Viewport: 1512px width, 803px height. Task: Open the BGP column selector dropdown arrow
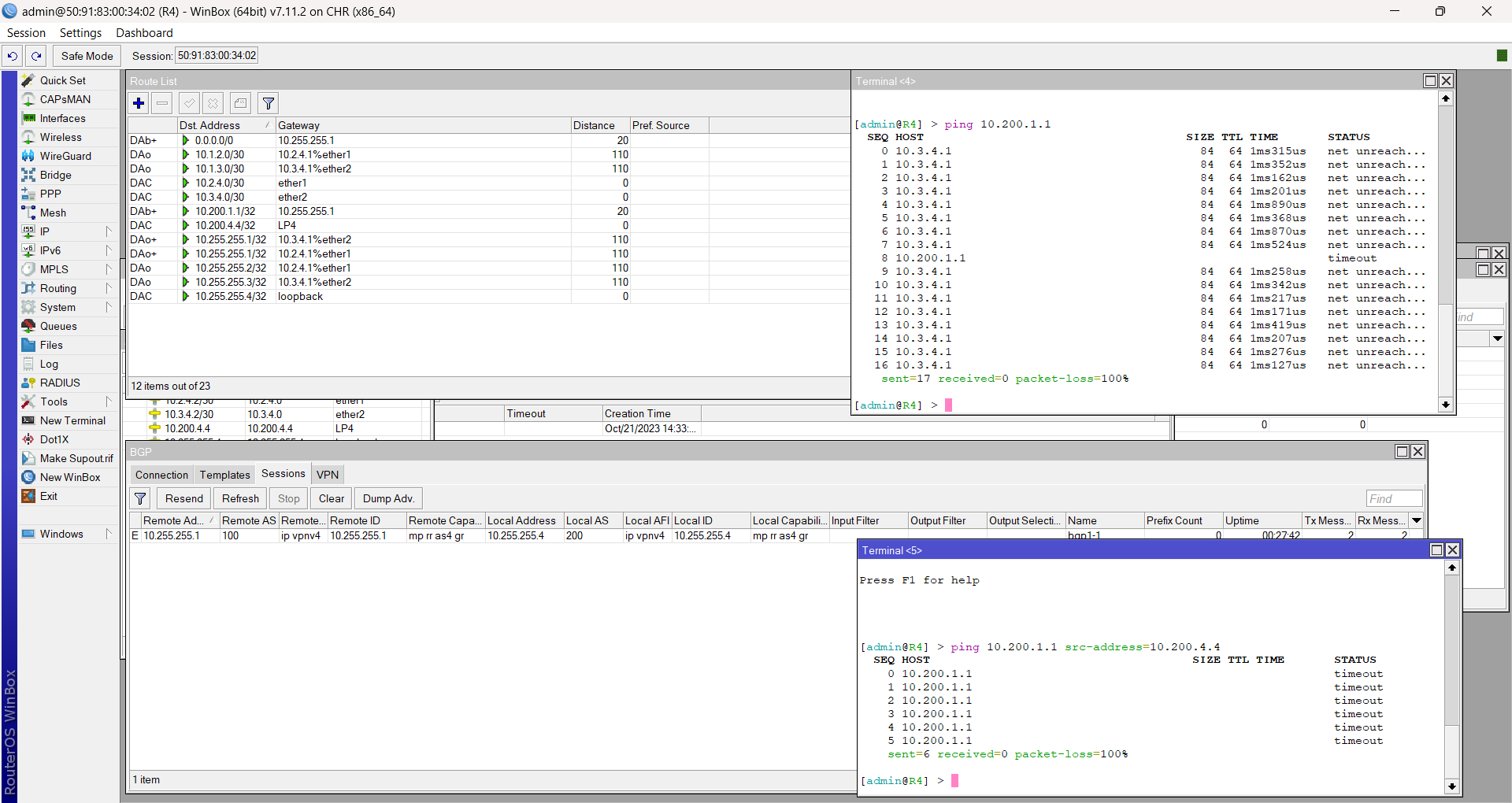pyautogui.click(x=1416, y=520)
